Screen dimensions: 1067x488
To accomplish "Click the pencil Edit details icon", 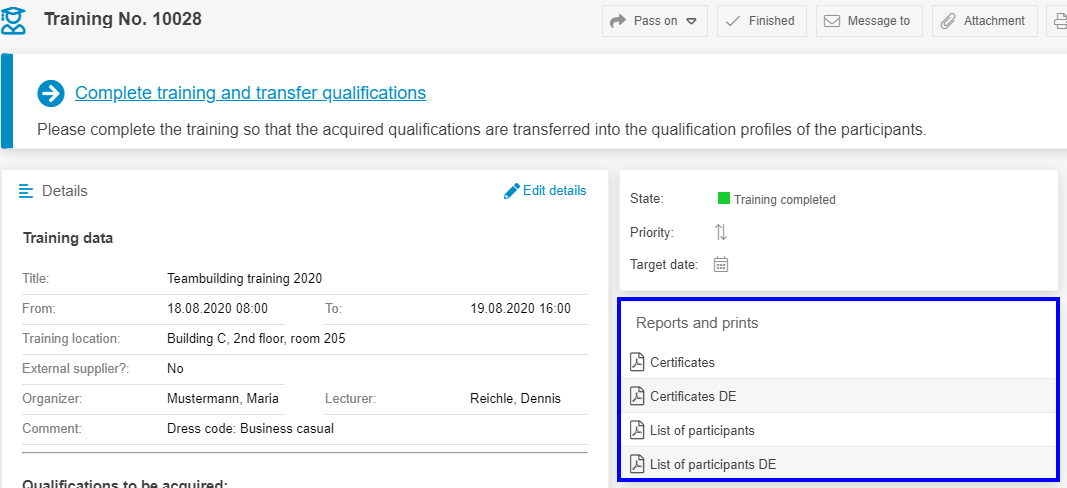I will [x=511, y=191].
